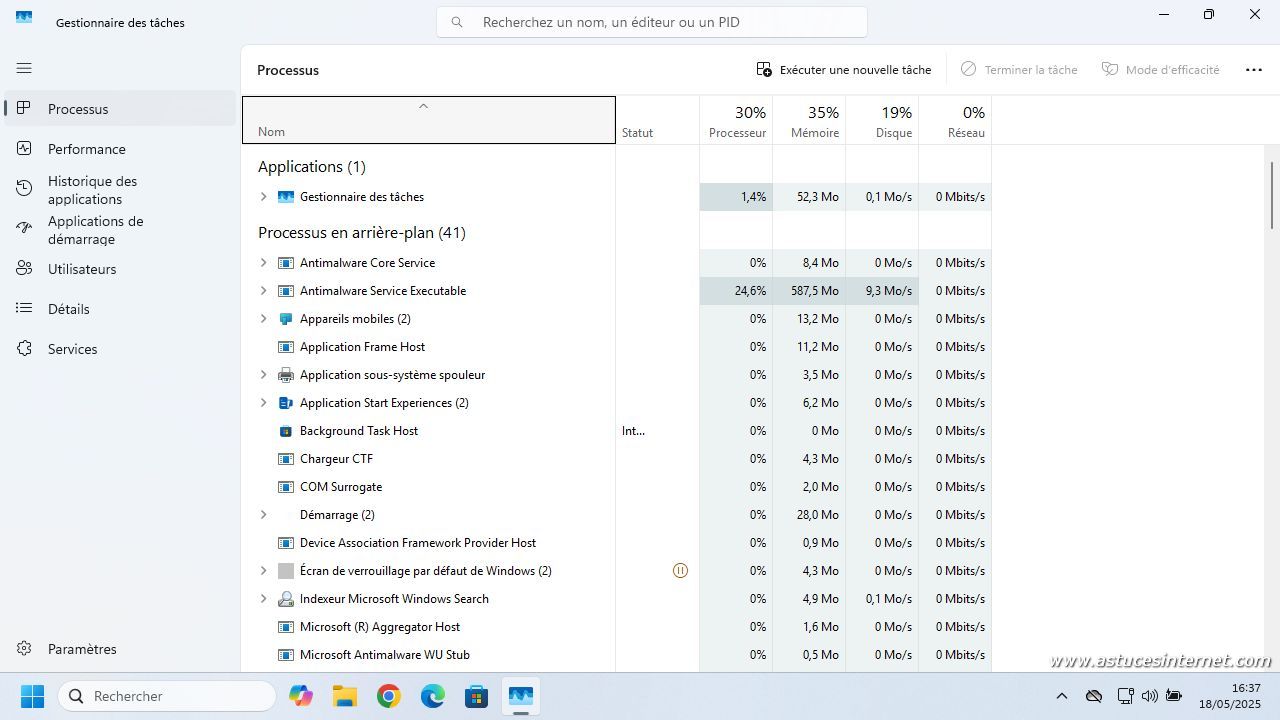Image resolution: width=1280 pixels, height=720 pixels.
Task: Click Exécuter une nouvelle tâche
Action: pos(844,70)
